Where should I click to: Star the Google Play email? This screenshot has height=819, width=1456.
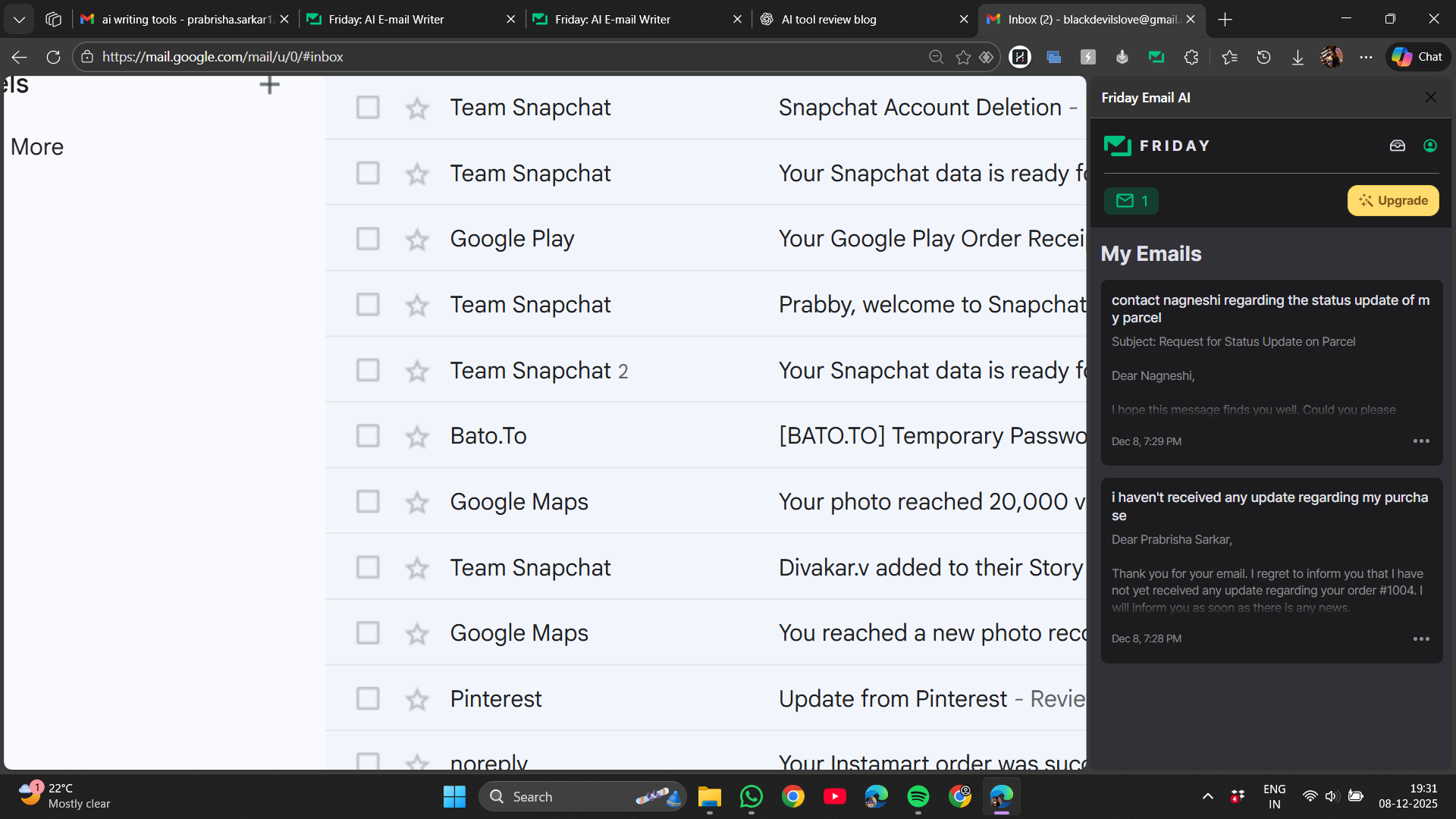pyautogui.click(x=417, y=240)
